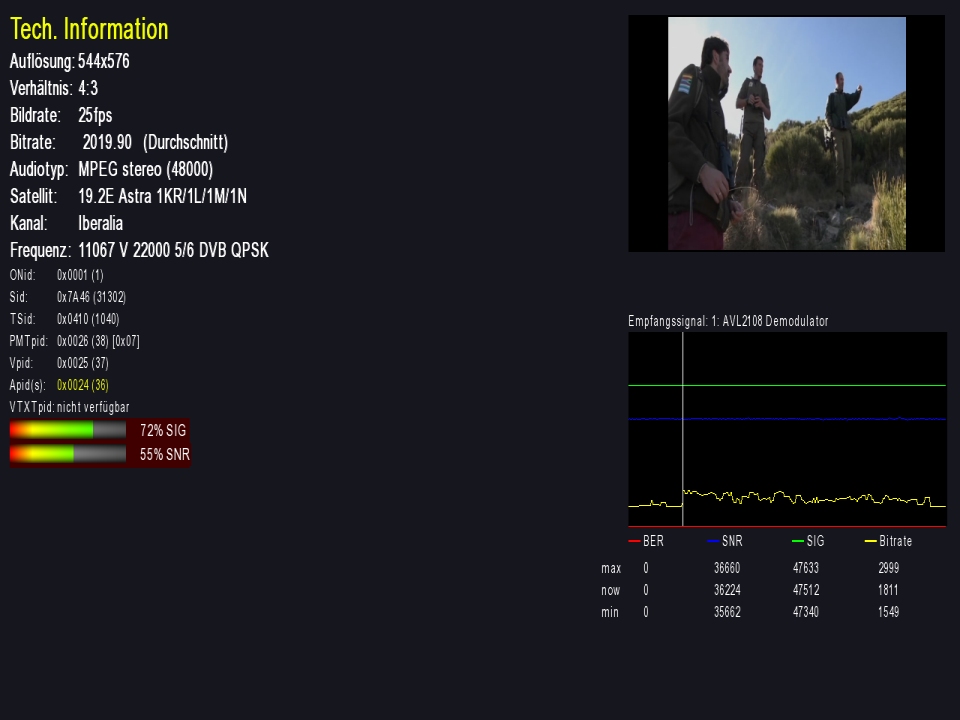The image size is (960, 720).
Task: Click the max row label
Action: tap(611, 568)
